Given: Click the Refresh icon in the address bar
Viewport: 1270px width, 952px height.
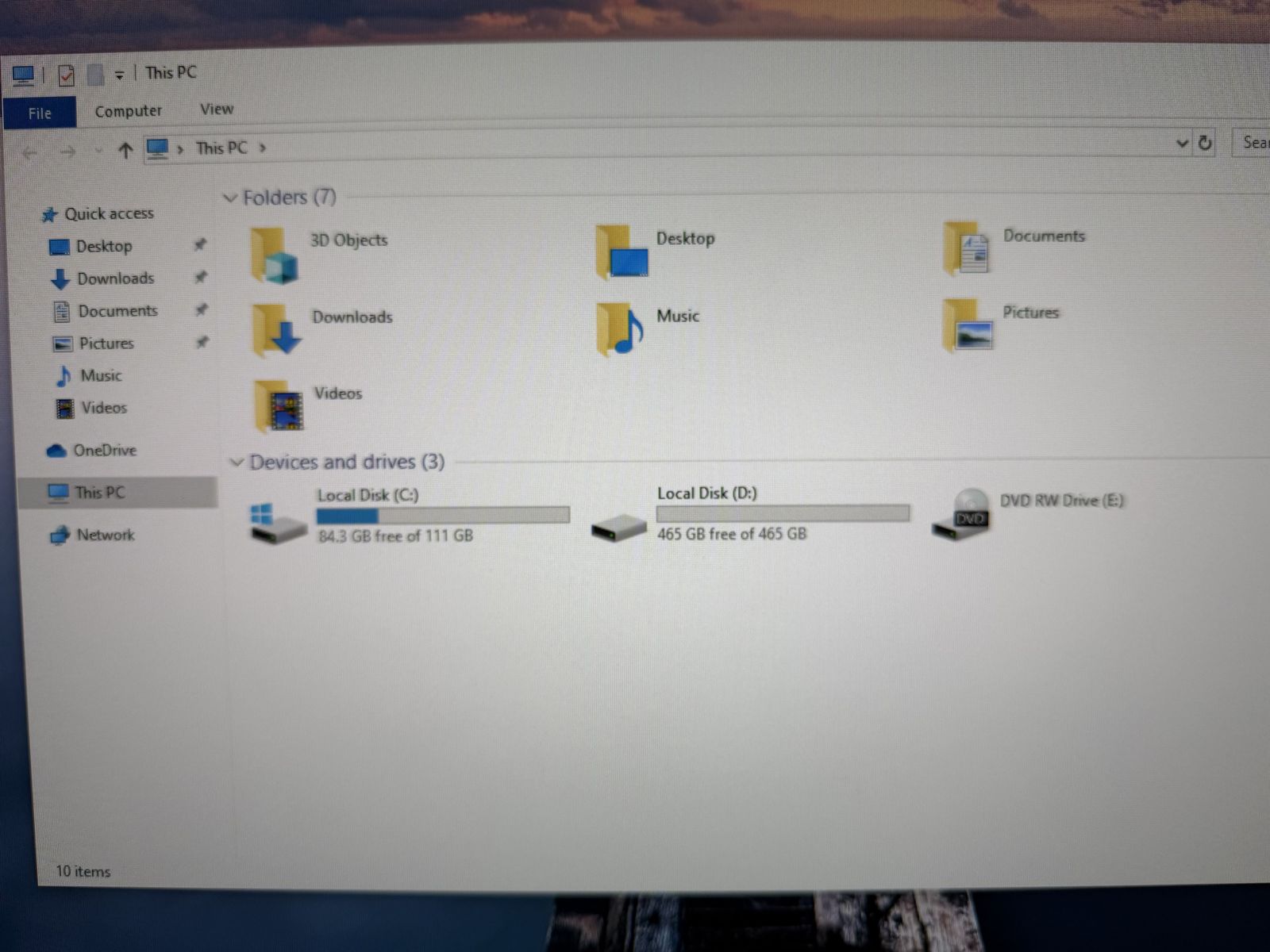Looking at the screenshot, I should pos(1205,143).
